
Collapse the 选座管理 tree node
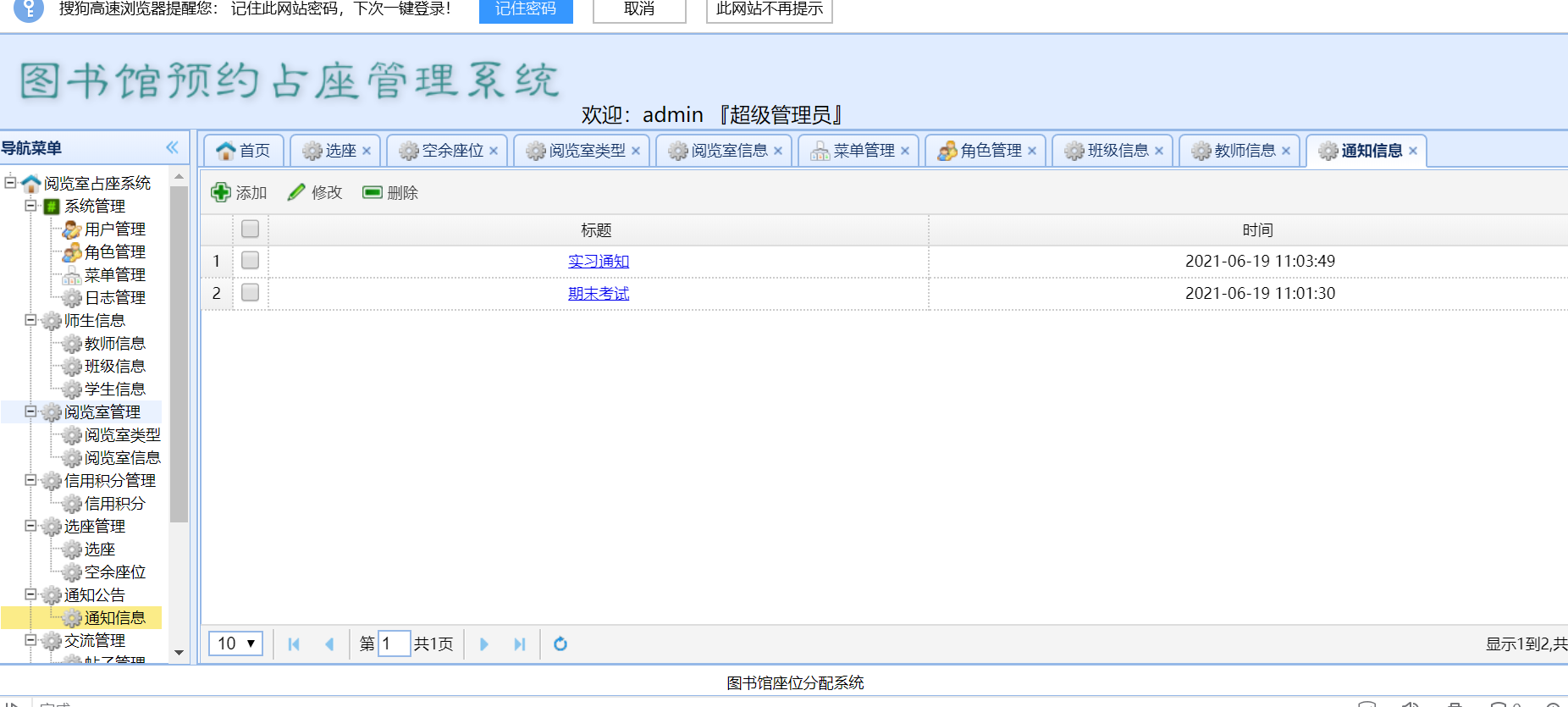pos(30,525)
